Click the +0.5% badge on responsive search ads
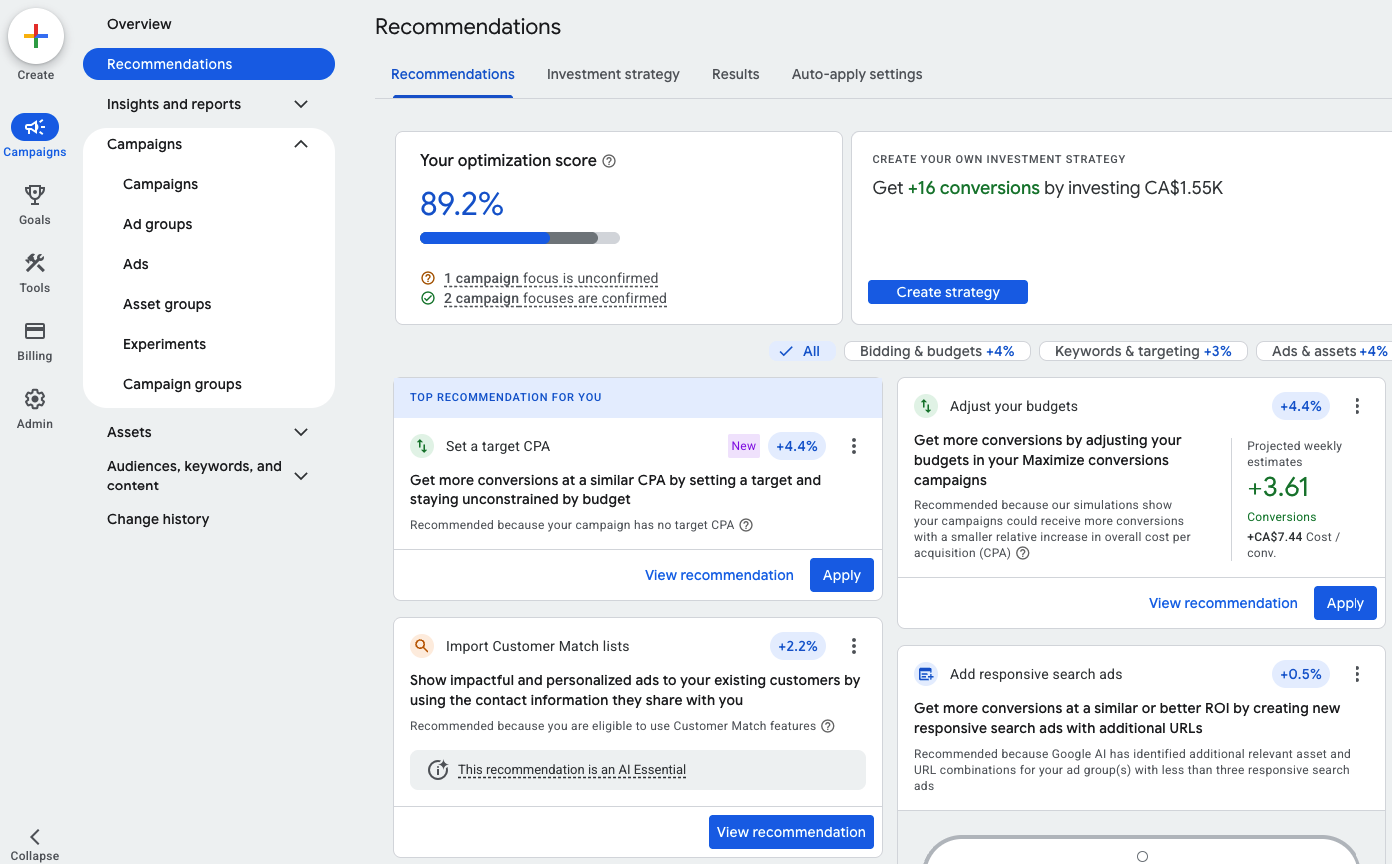1392x864 pixels. [x=1300, y=674]
